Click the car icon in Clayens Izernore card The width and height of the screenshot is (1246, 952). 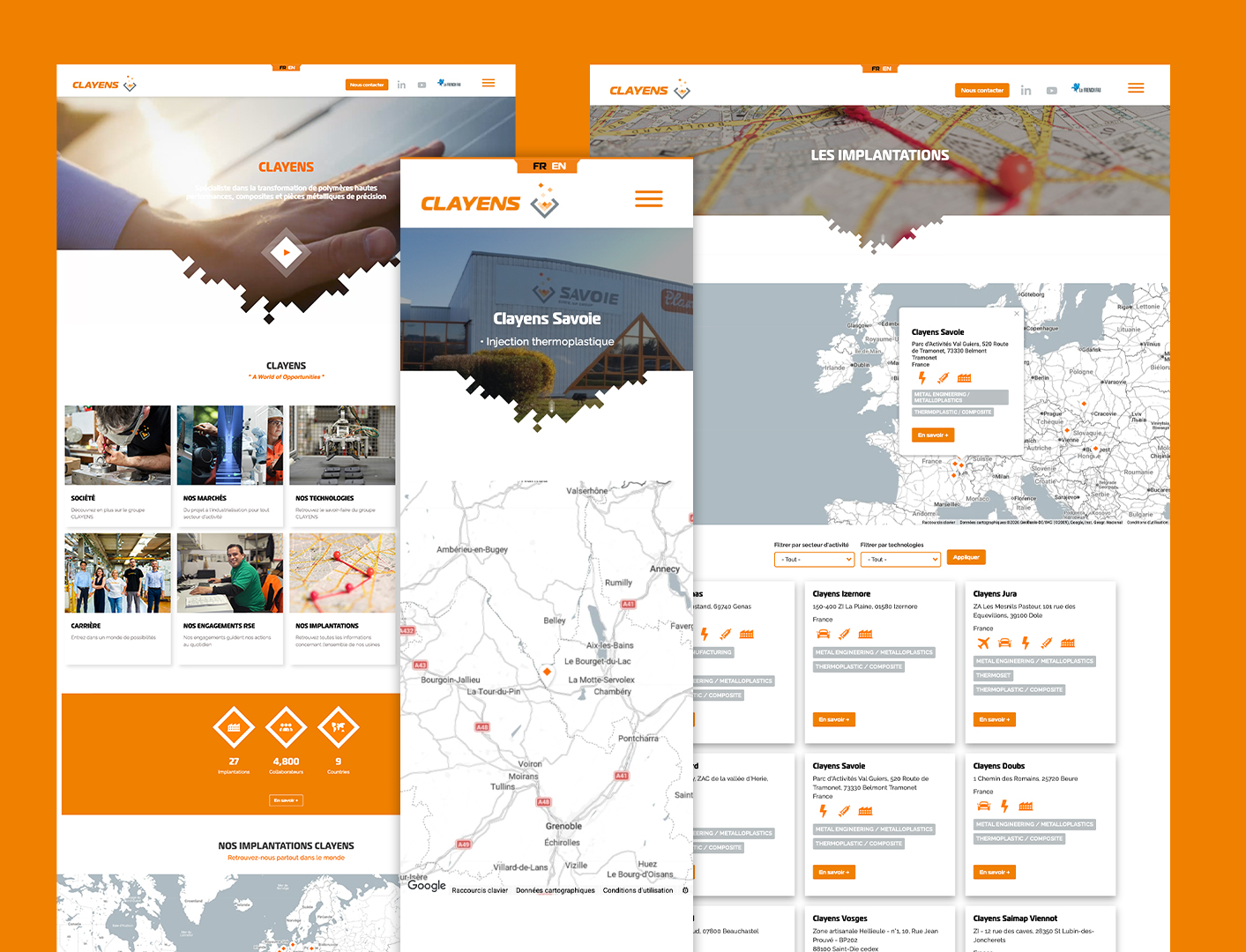[x=824, y=634]
